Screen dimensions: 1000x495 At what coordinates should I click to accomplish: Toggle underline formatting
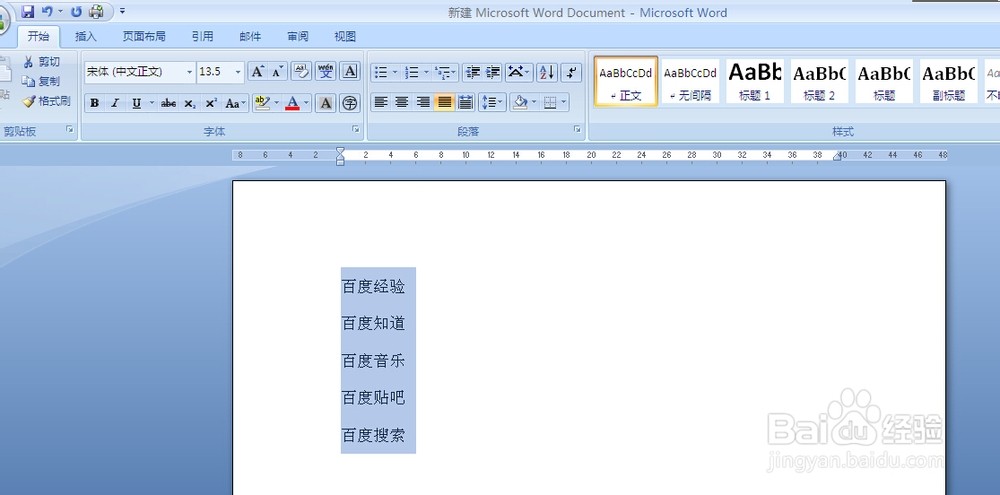(136, 103)
